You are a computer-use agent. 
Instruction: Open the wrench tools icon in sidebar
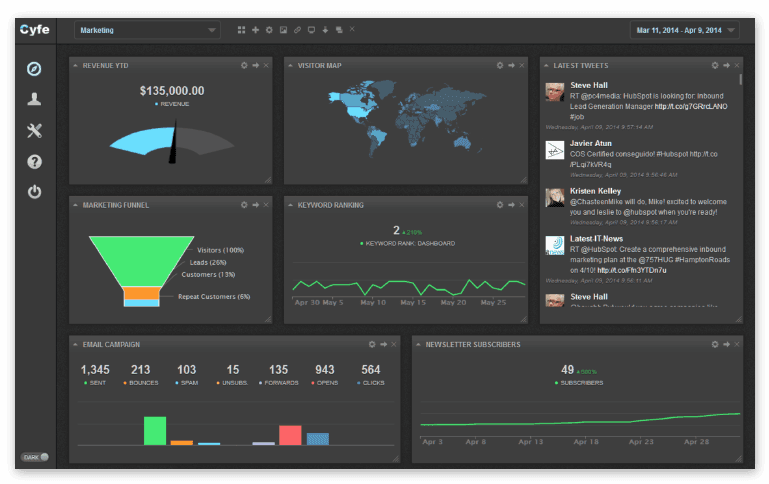[x=34, y=131]
